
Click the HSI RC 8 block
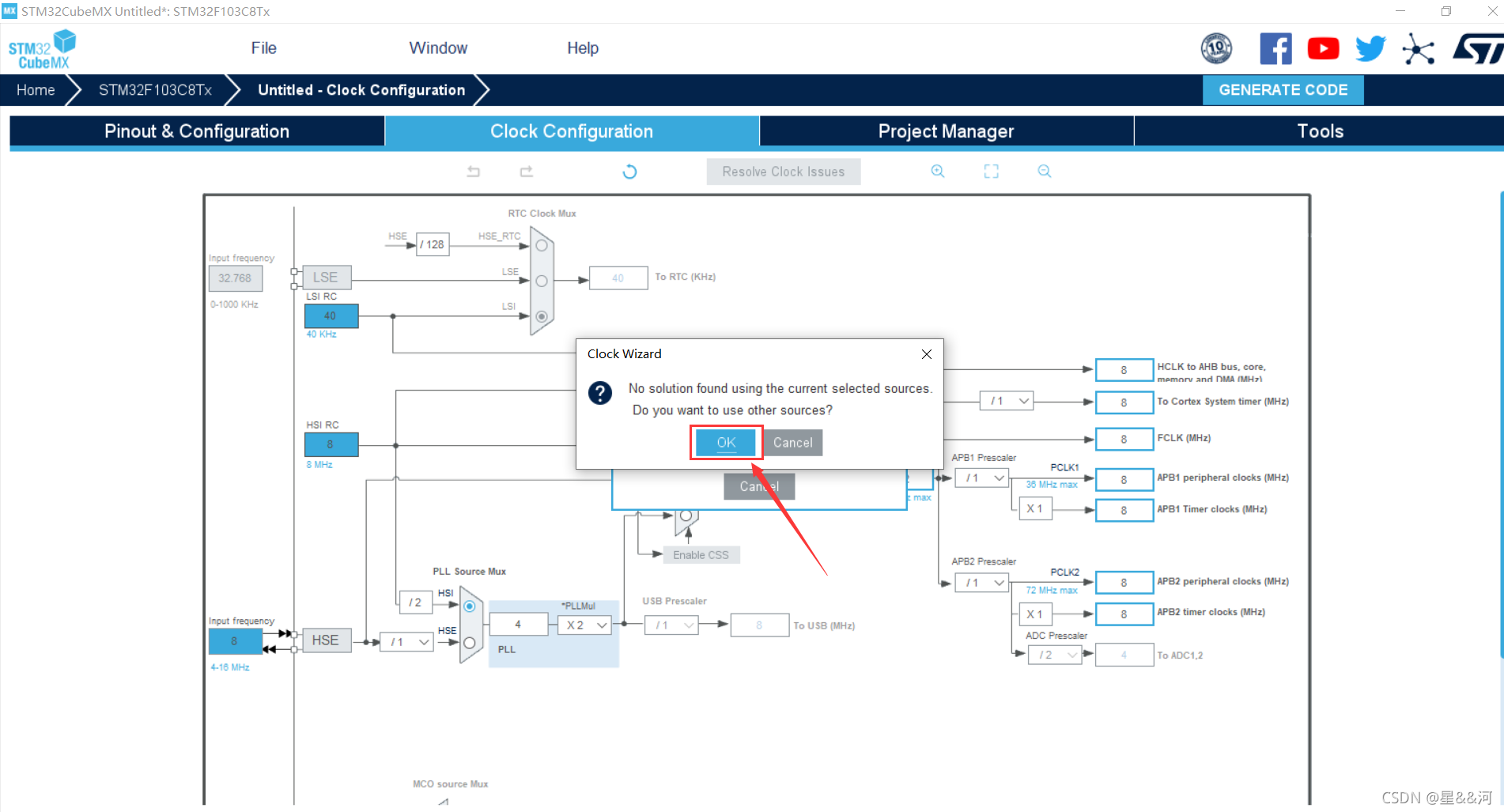331,444
